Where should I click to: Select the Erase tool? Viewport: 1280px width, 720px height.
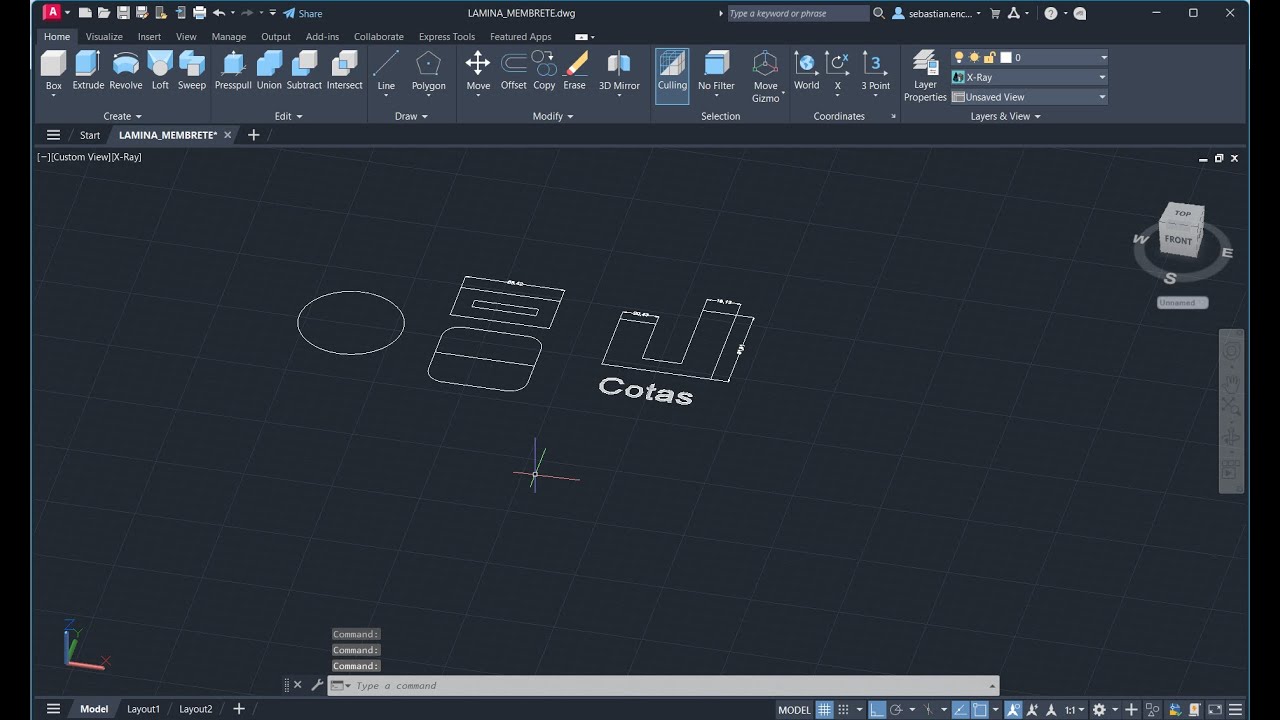(x=575, y=71)
